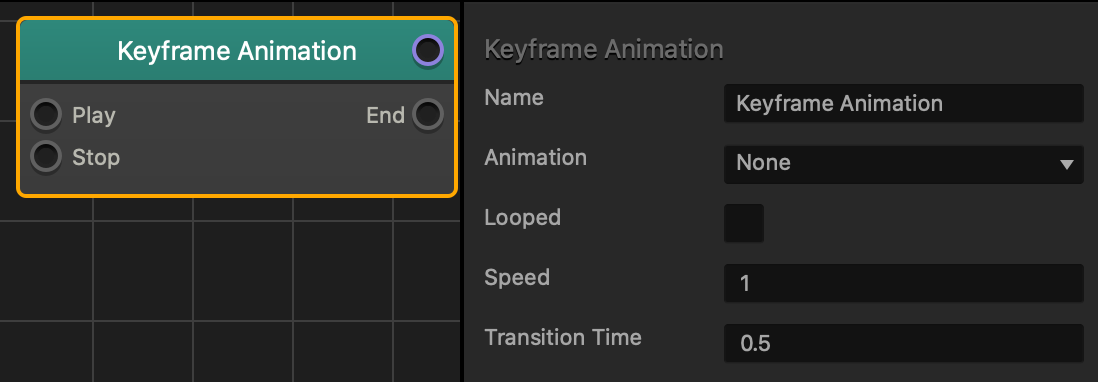Click the Looped property label
This screenshot has height=382, width=1098.
(x=522, y=218)
